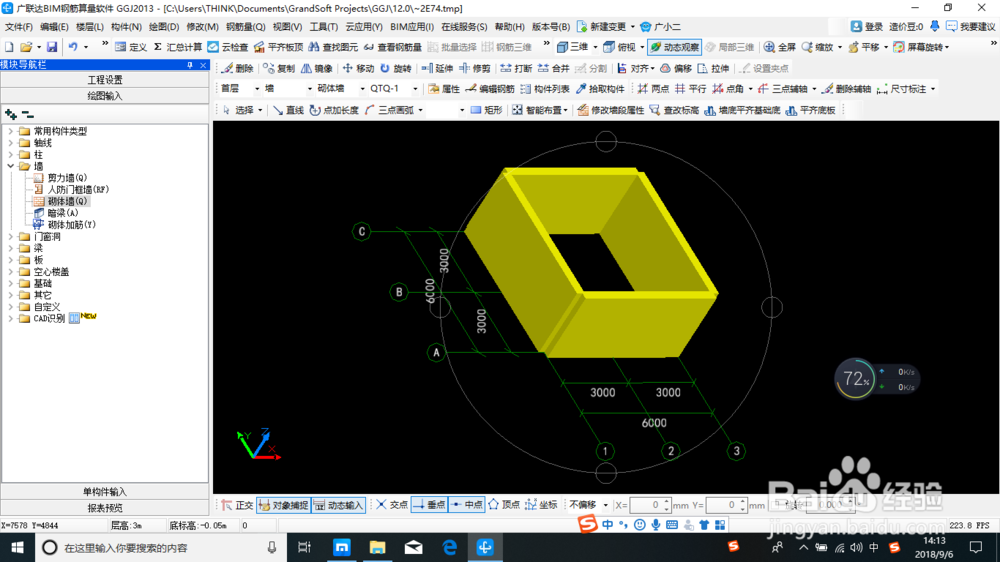Click 拾取构件 pick component eyedropper

coord(600,89)
